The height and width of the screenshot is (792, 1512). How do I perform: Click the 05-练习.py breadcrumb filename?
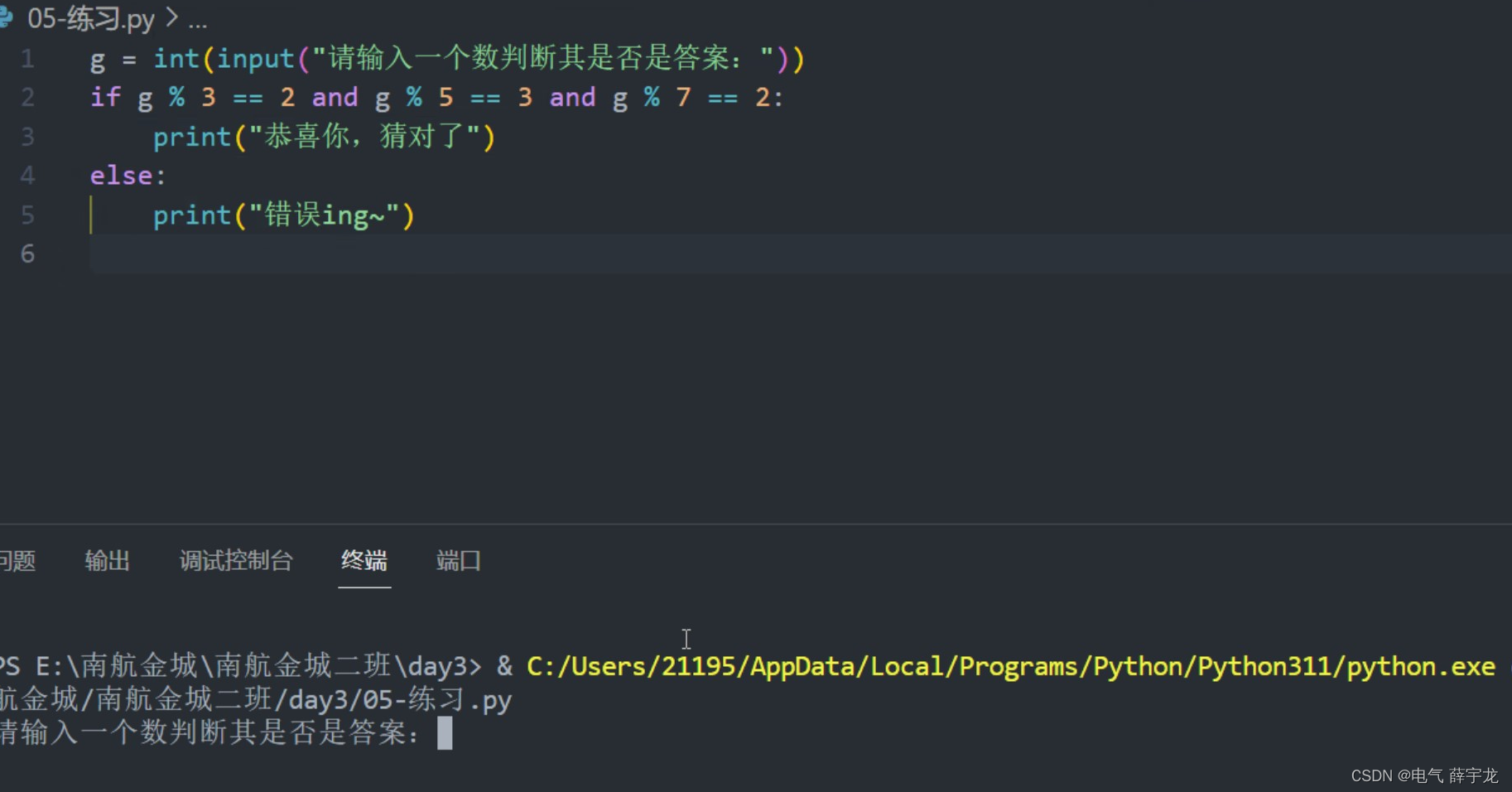(x=91, y=18)
